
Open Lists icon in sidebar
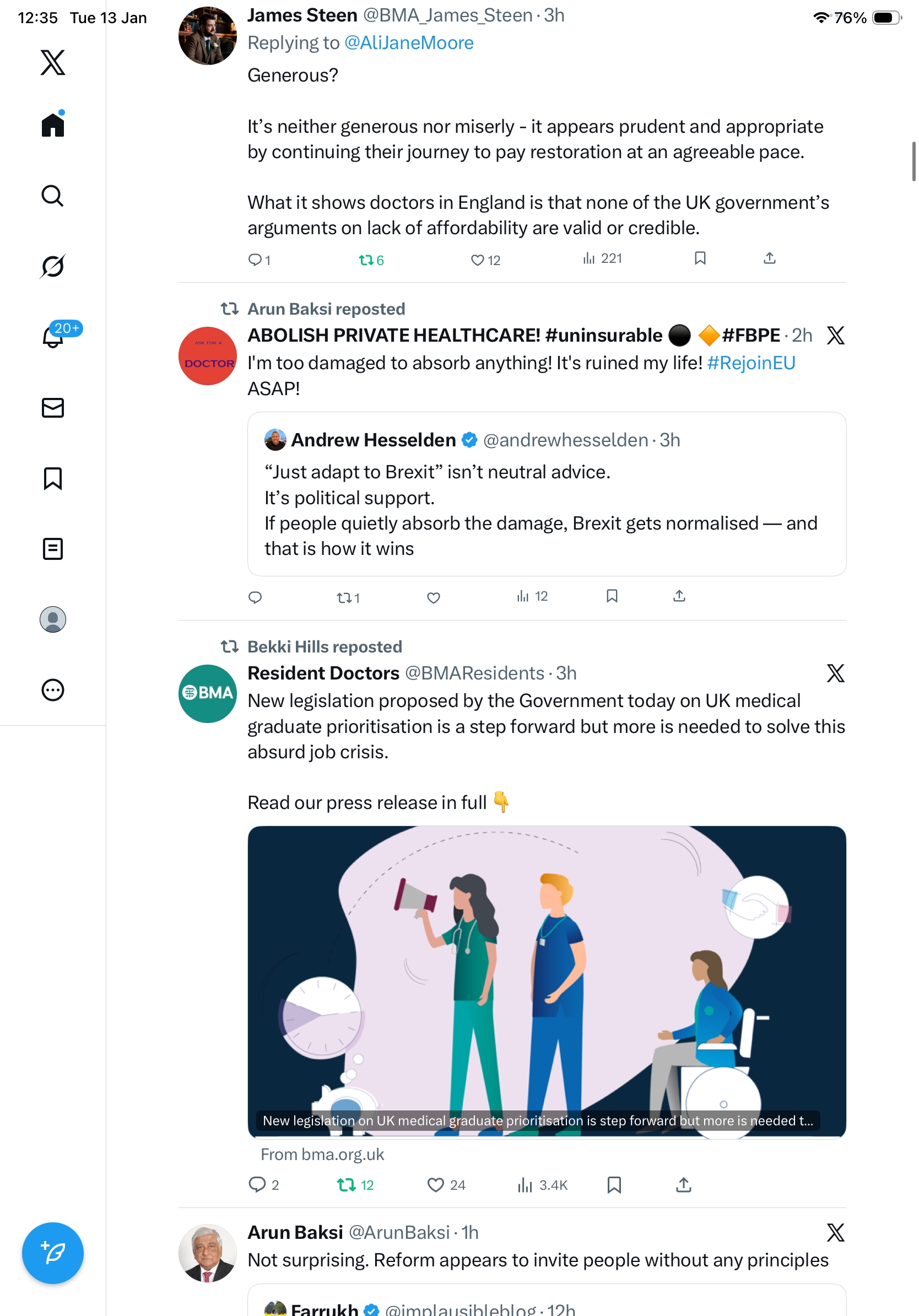53,548
